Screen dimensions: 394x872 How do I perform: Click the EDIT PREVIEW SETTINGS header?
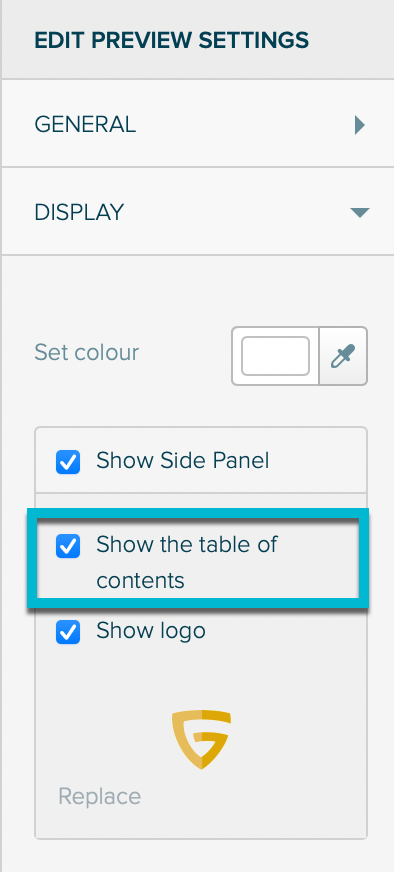pos(171,41)
